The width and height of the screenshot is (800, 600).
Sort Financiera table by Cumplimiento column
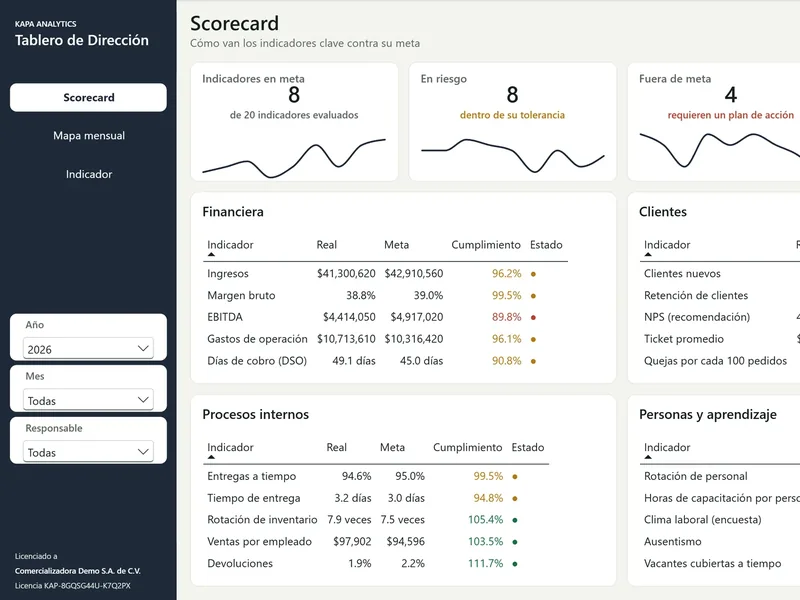tap(486, 245)
